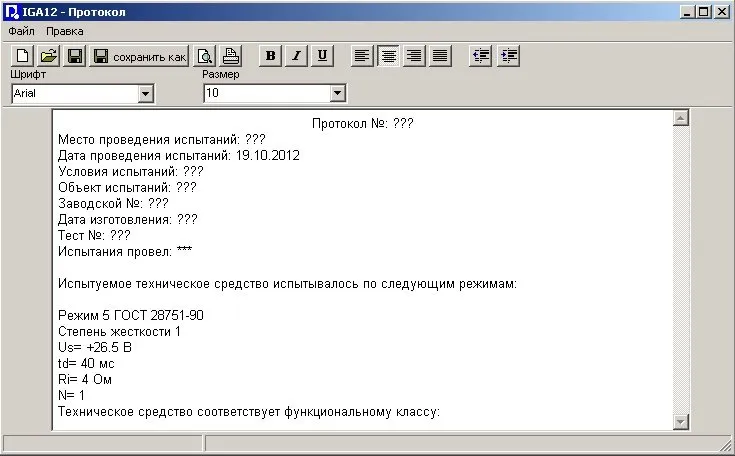Print the protocol with printer icon

[231, 56]
